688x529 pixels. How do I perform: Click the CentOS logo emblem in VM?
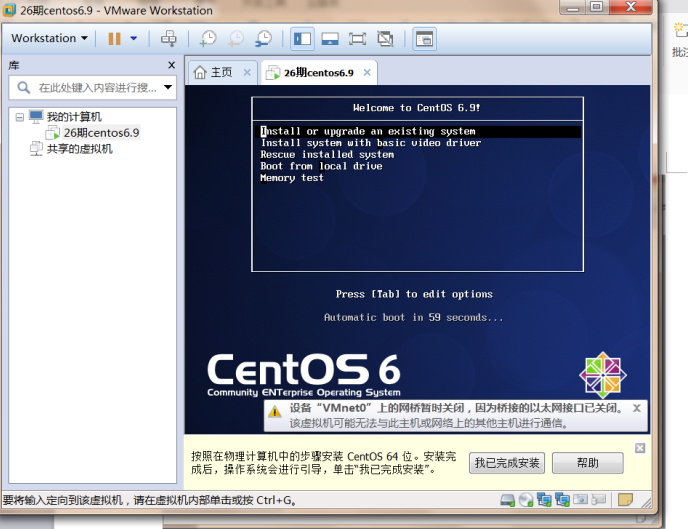click(x=603, y=375)
